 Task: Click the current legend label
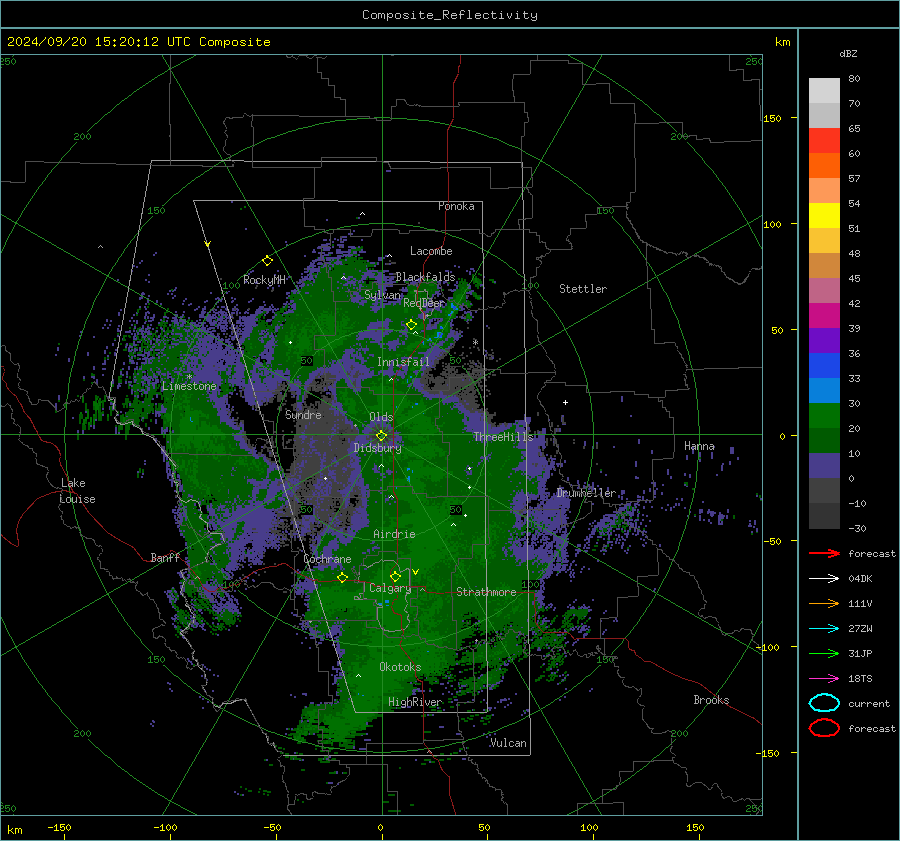(x=869, y=703)
